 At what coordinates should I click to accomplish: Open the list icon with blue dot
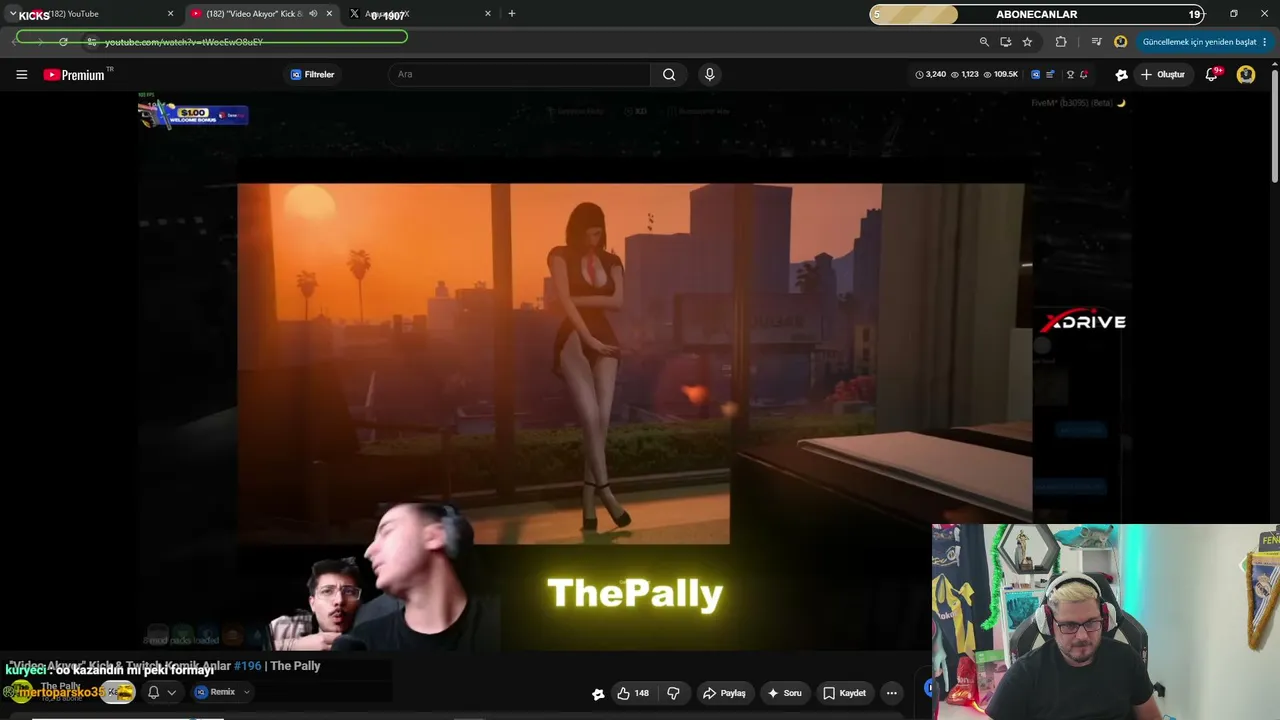1050,74
